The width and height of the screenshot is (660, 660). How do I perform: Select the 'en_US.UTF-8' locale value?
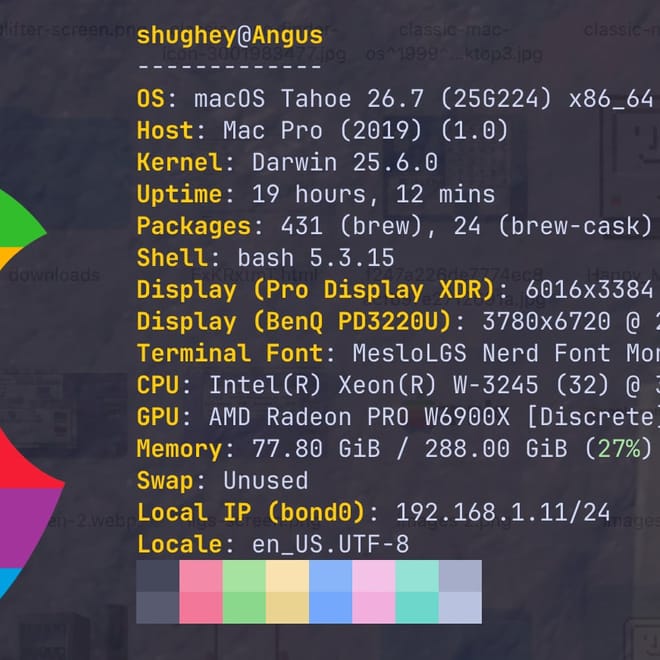click(x=330, y=545)
